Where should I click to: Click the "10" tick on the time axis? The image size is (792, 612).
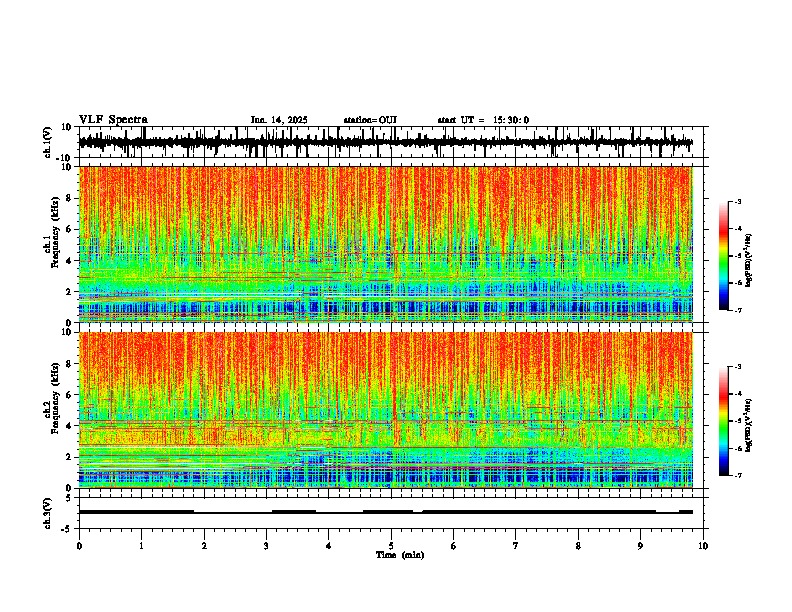pyautogui.click(x=703, y=546)
